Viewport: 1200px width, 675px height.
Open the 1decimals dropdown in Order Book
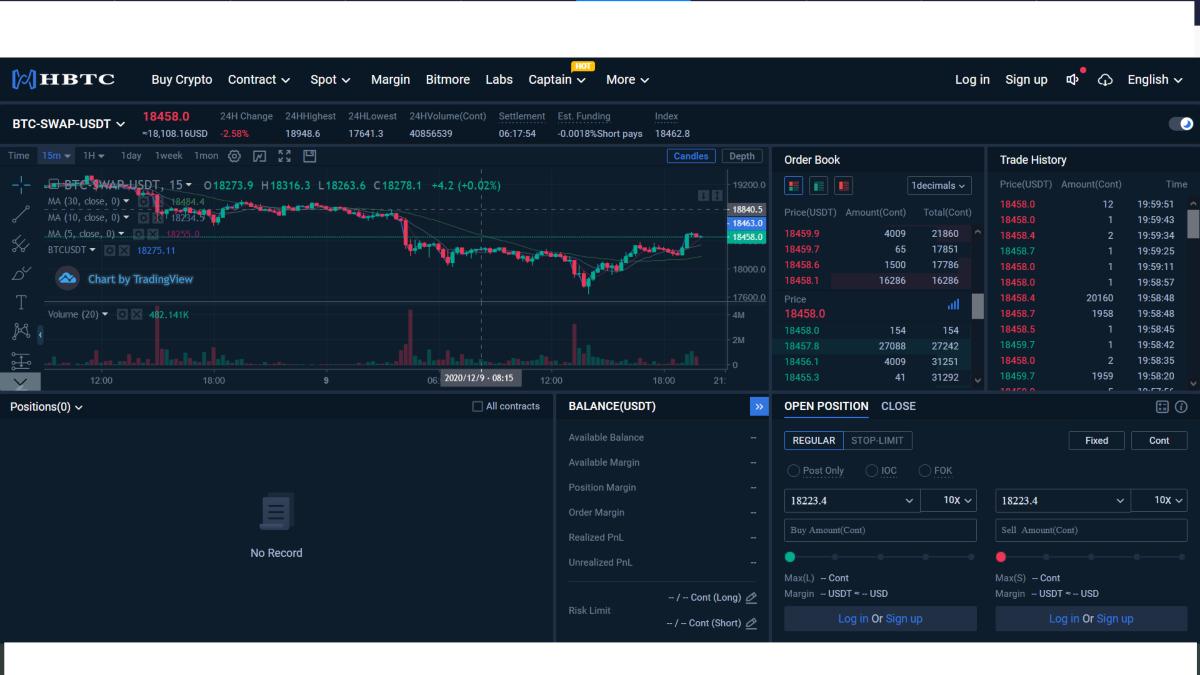tap(937, 185)
